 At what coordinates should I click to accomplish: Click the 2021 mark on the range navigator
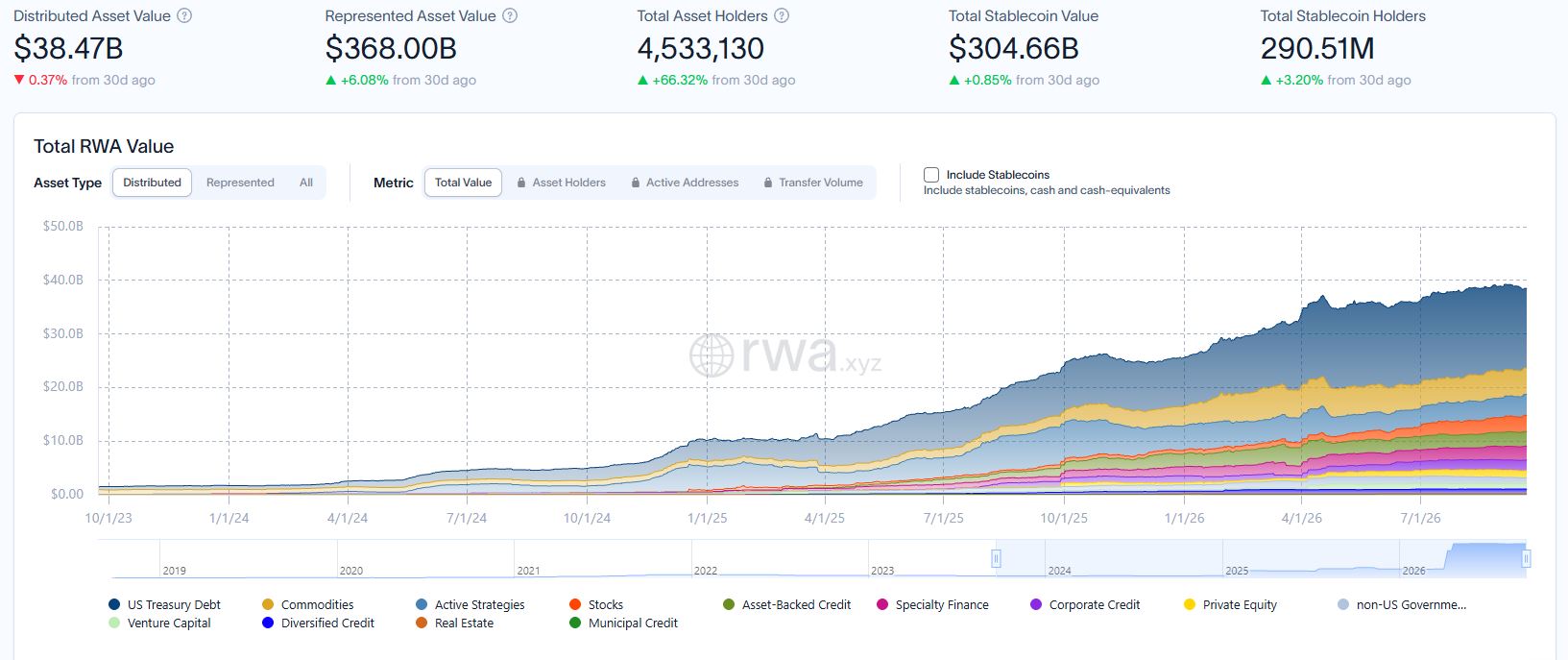coord(528,570)
